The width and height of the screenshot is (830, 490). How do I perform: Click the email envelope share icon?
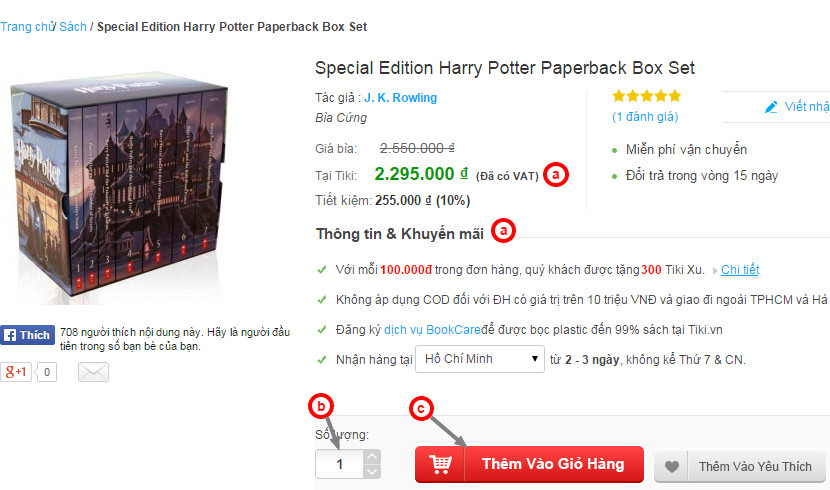coord(93,372)
